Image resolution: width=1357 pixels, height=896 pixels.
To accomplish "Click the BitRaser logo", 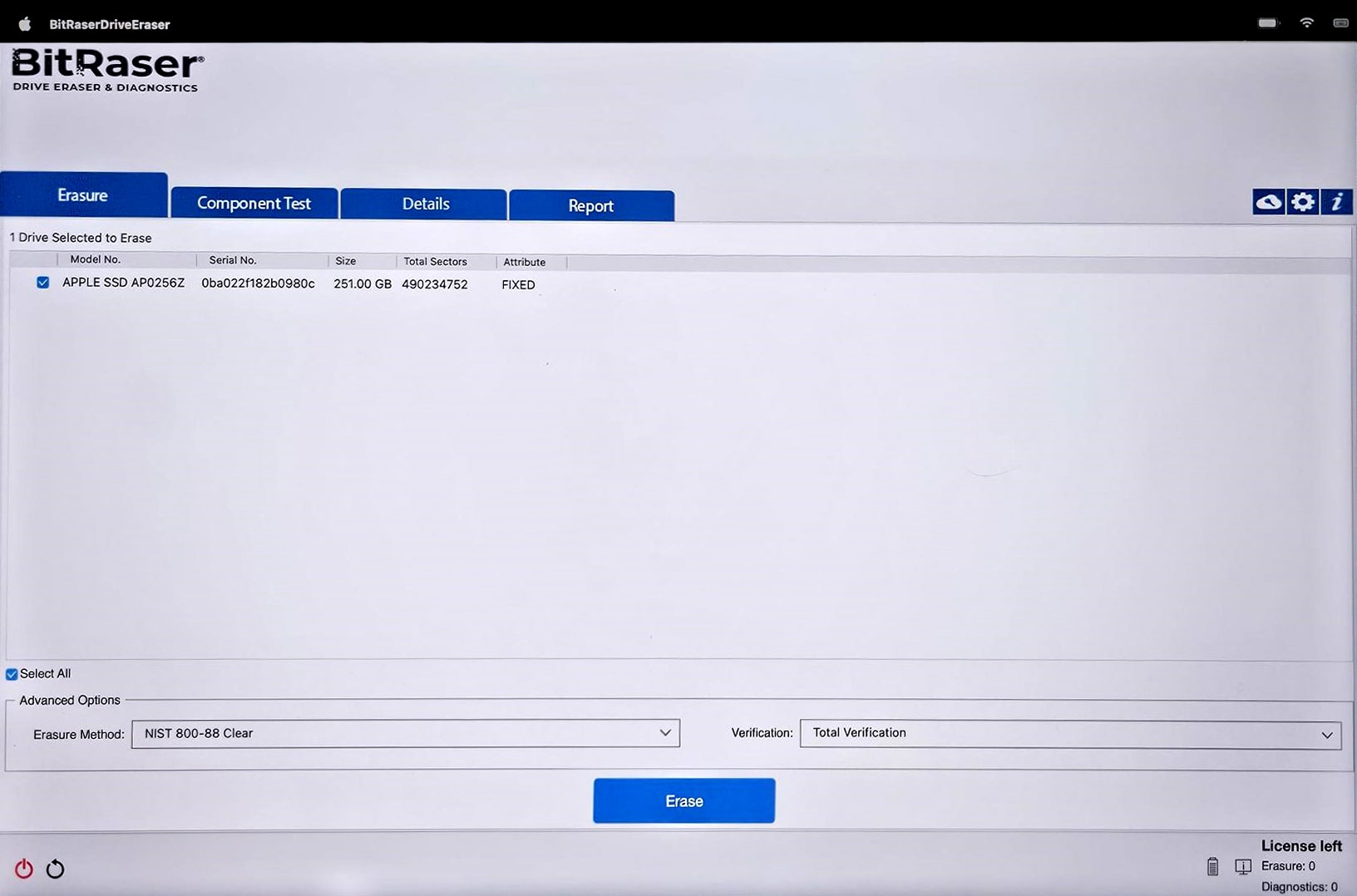I will (x=106, y=70).
